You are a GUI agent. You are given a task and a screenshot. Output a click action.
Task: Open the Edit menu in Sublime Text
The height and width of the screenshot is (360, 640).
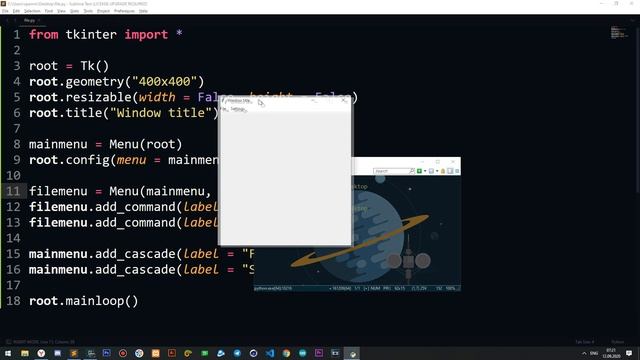[16, 11]
